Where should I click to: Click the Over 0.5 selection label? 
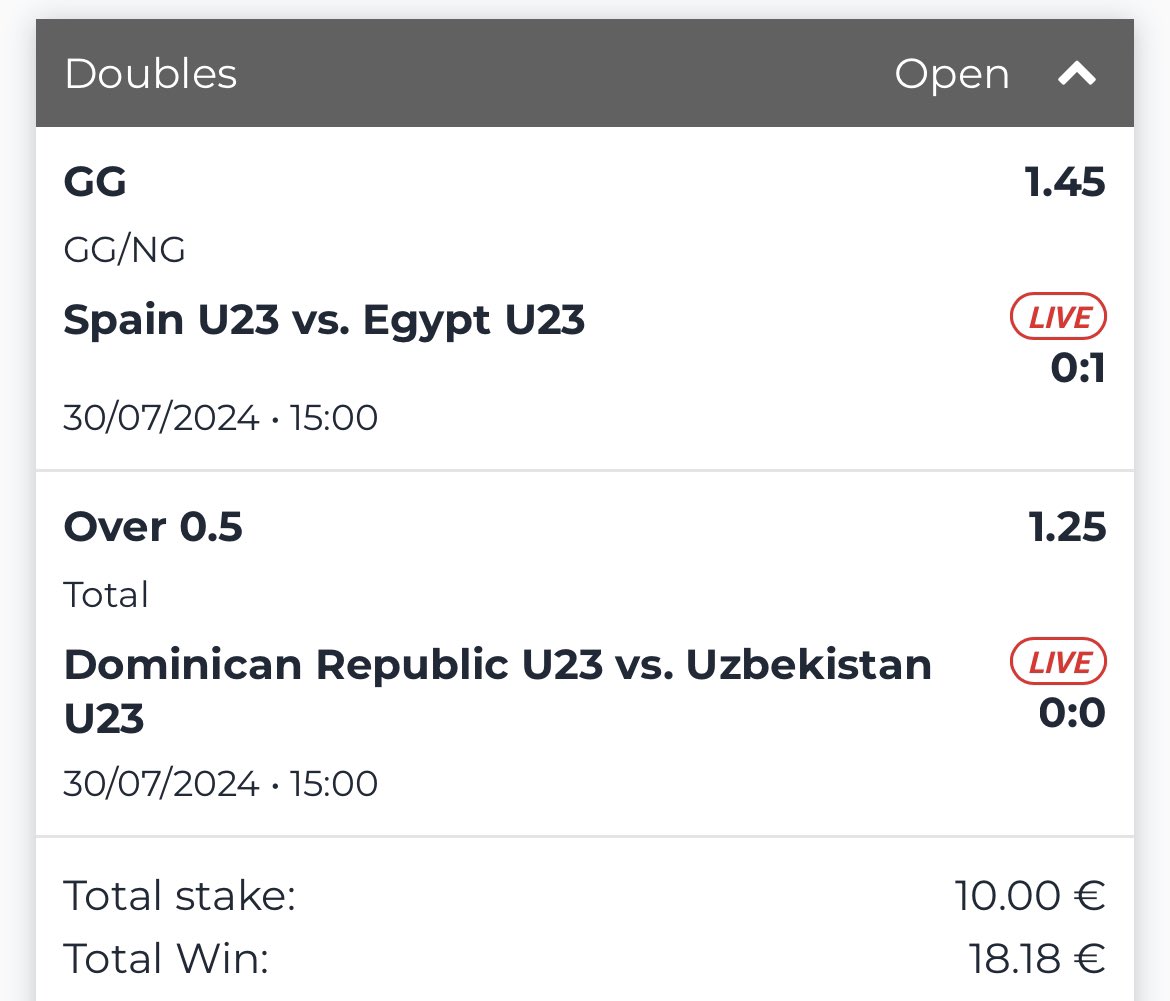pyautogui.click(x=153, y=527)
